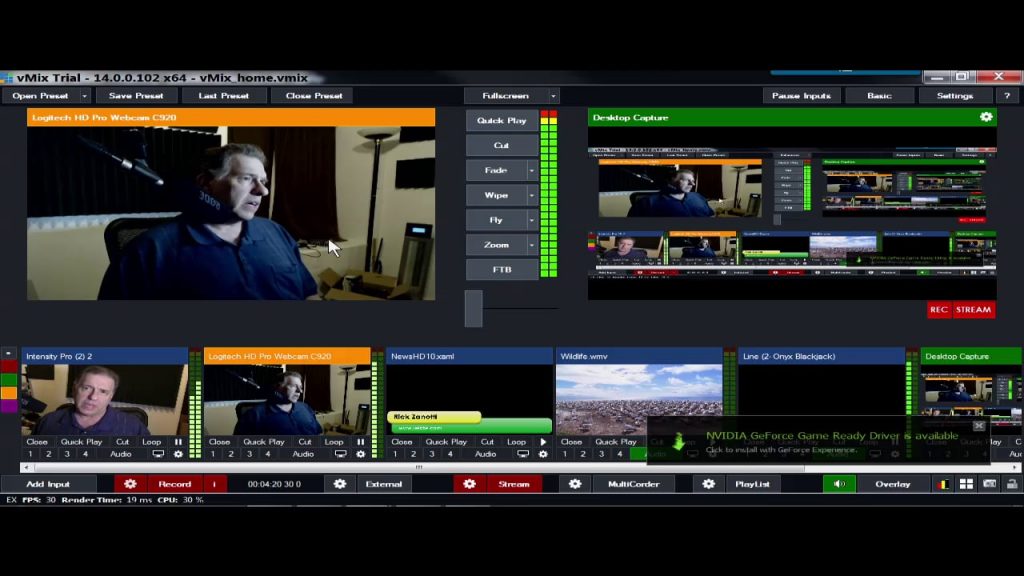Pause the Logitech Webcam input
Viewport: 1024px width, 576px height.
360,442
